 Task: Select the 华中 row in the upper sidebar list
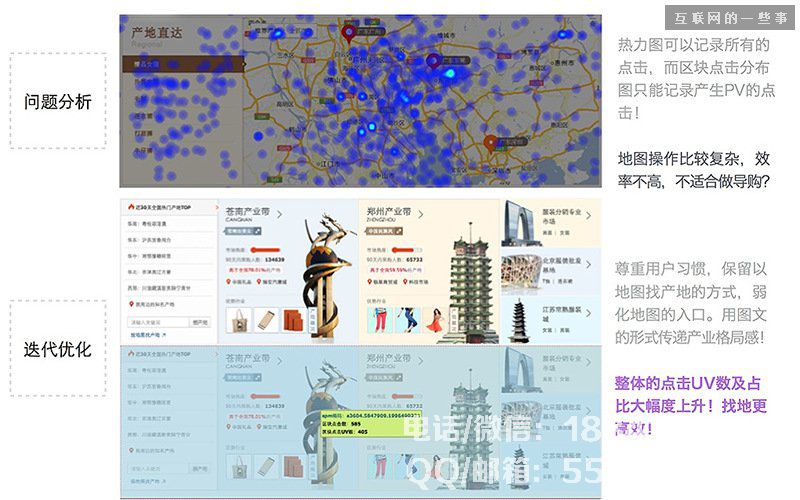(x=169, y=256)
